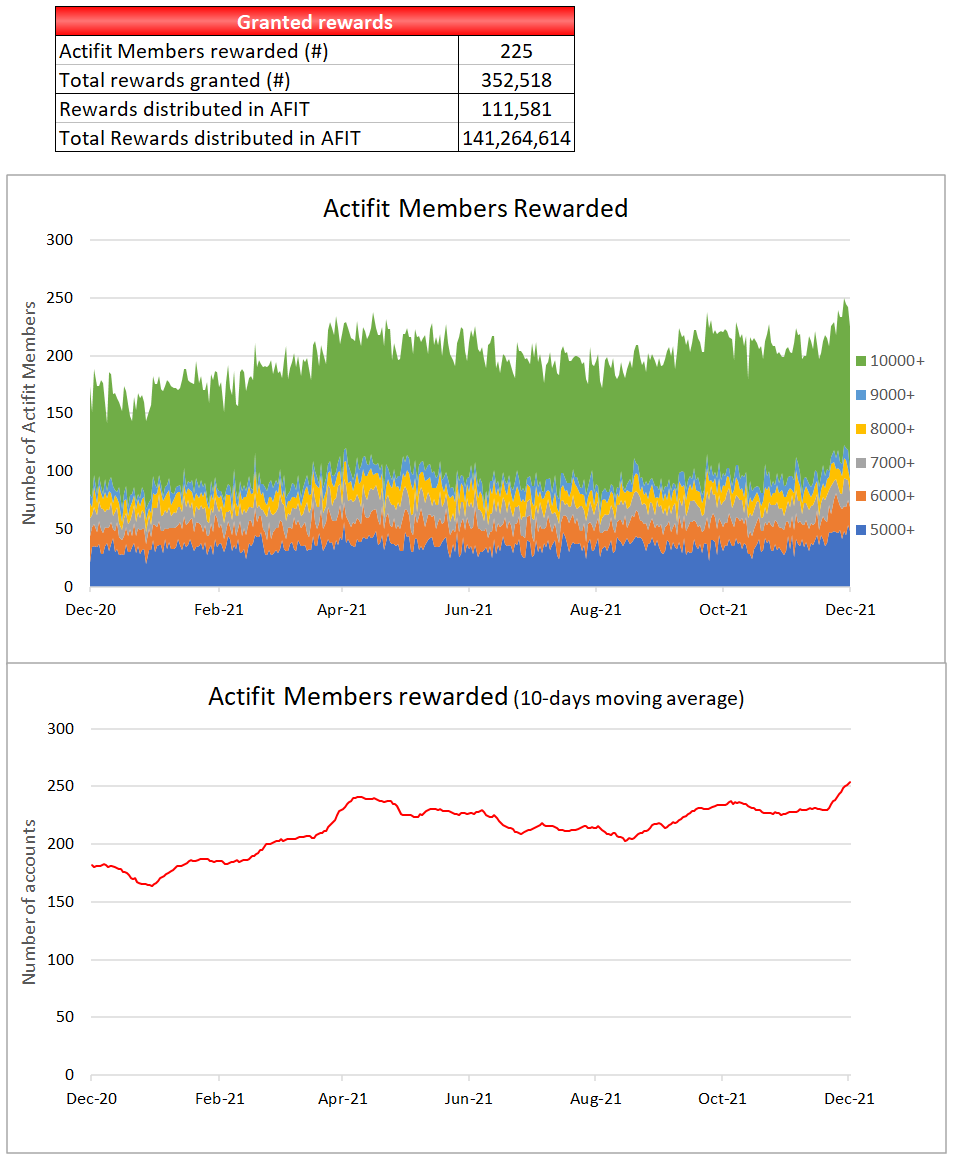Click the 200 label on the line chart's y-axis

[x=60, y=844]
